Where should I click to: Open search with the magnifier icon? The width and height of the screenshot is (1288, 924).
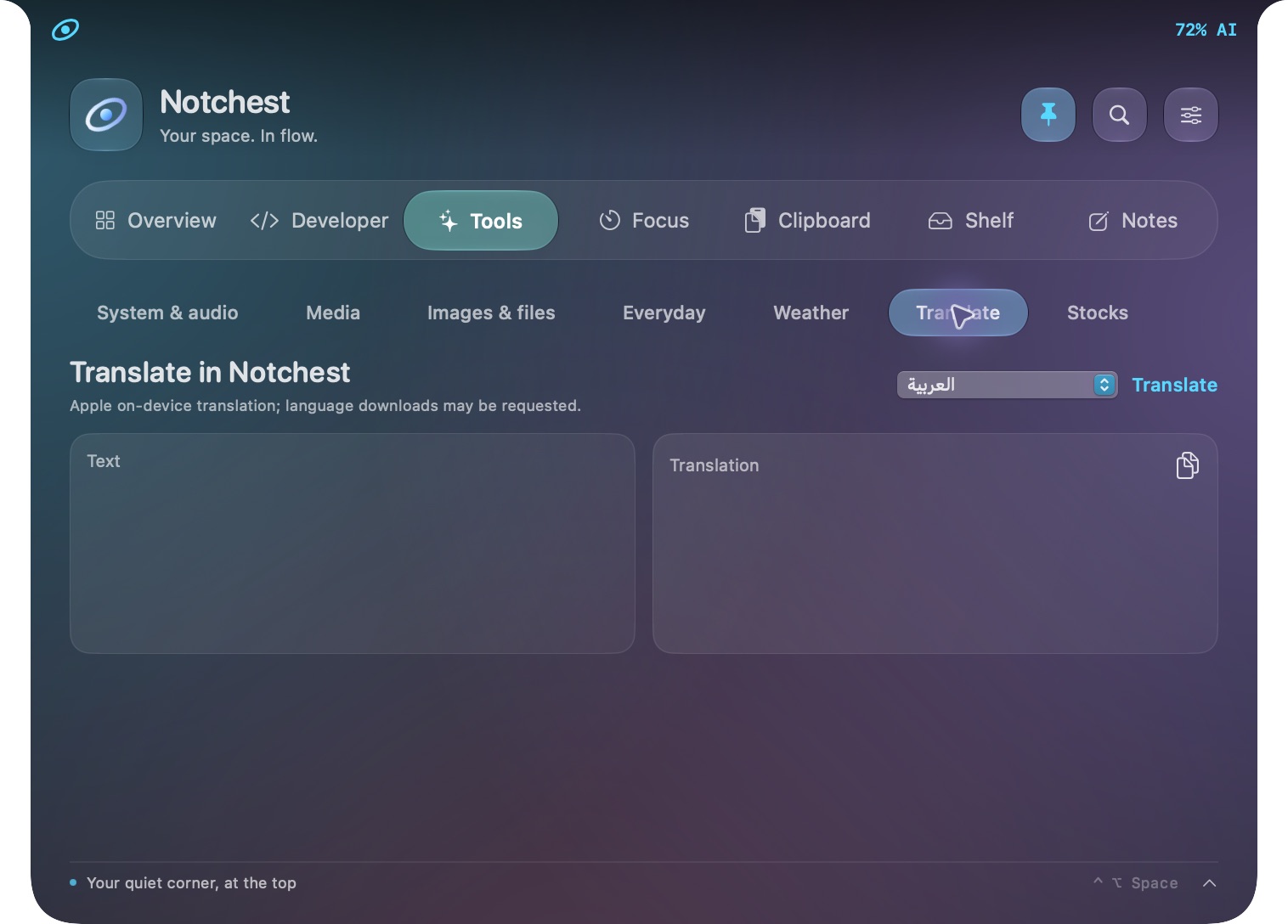(x=1120, y=115)
